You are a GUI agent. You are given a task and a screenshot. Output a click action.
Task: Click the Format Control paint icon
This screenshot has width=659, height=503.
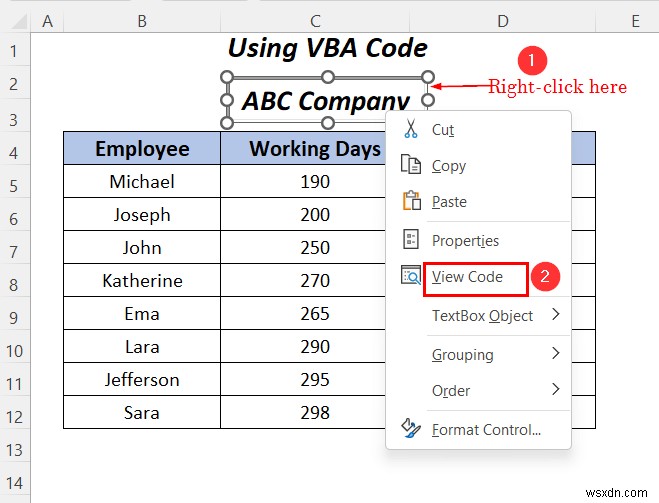[410, 428]
